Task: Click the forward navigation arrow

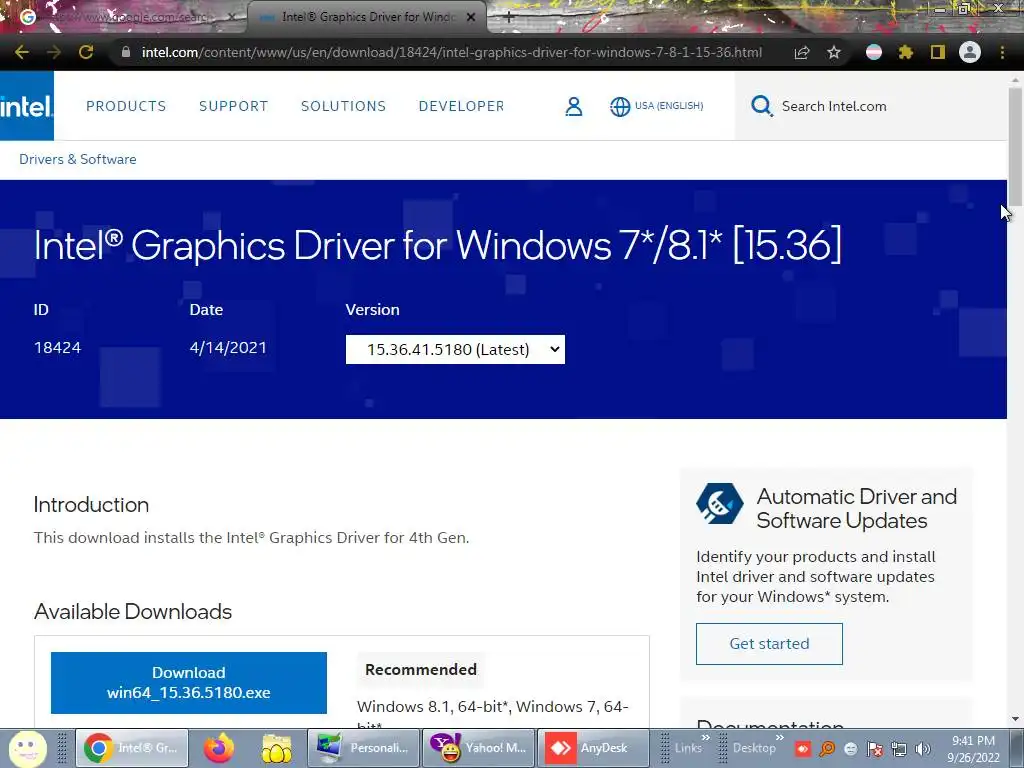Action: point(54,52)
